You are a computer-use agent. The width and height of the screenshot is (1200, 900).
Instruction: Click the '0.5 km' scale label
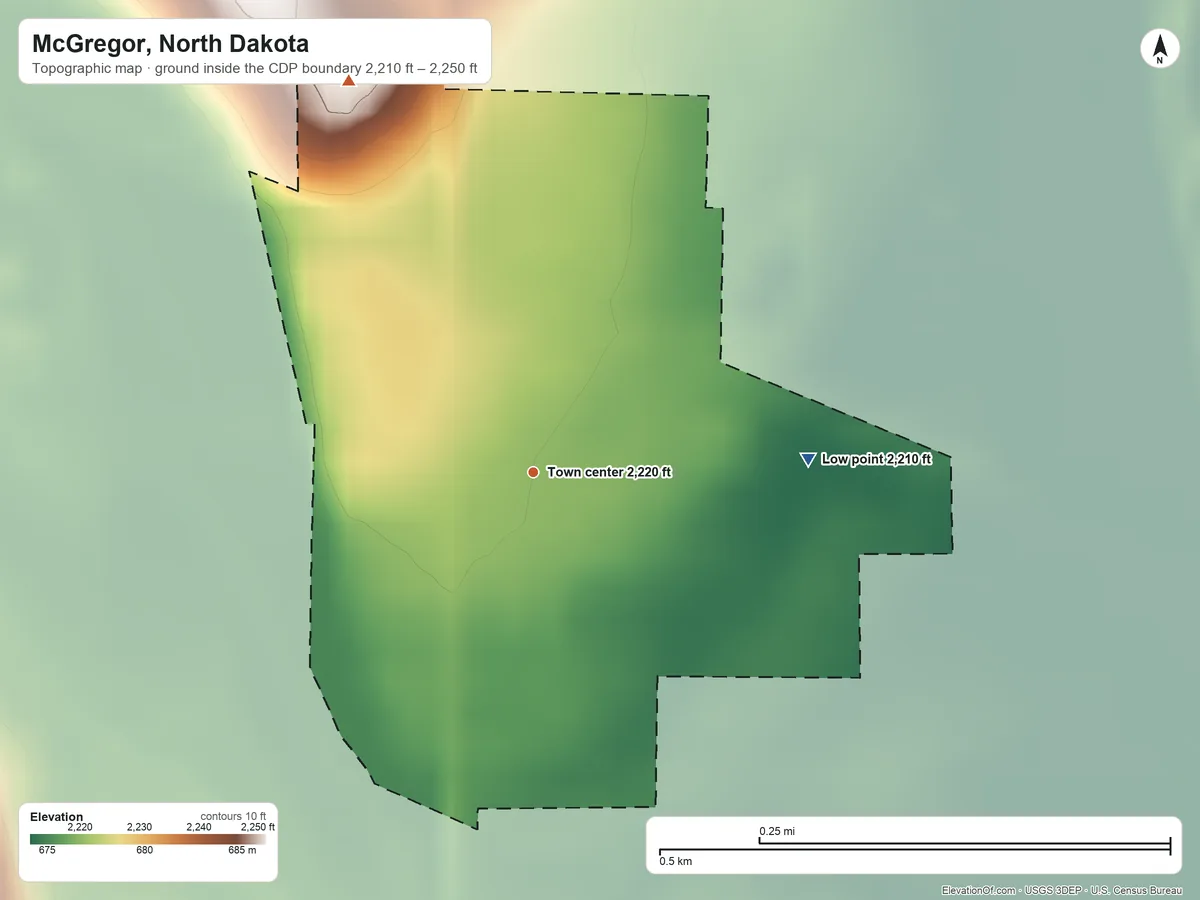click(x=675, y=861)
